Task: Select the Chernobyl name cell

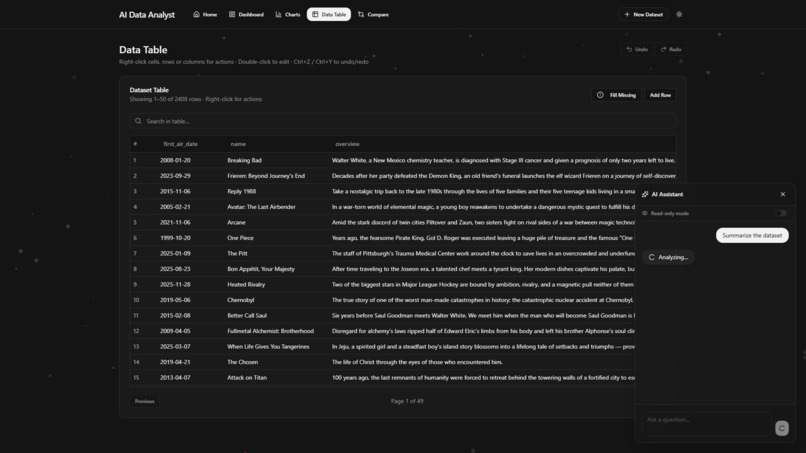Action: pyautogui.click(x=241, y=300)
